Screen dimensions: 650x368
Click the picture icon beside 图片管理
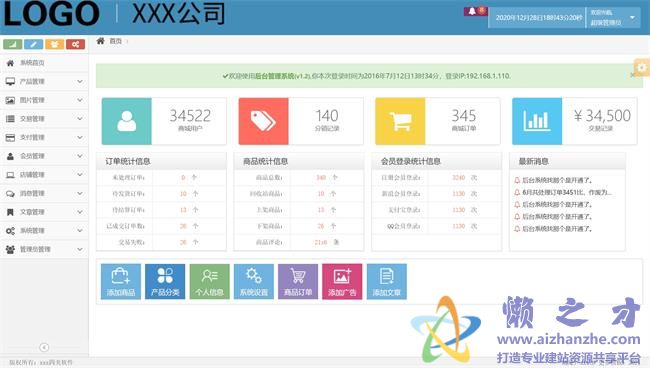(10, 100)
